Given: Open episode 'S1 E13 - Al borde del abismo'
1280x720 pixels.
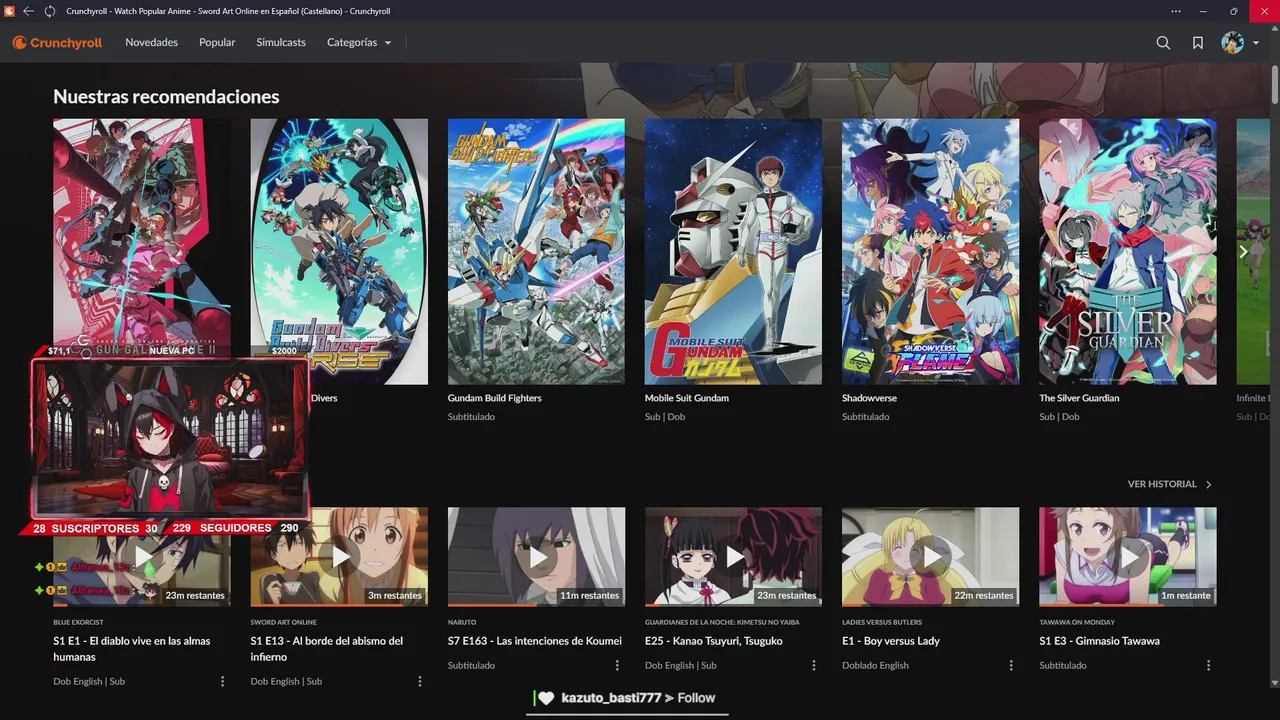Looking at the screenshot, I should pos(327,649).
